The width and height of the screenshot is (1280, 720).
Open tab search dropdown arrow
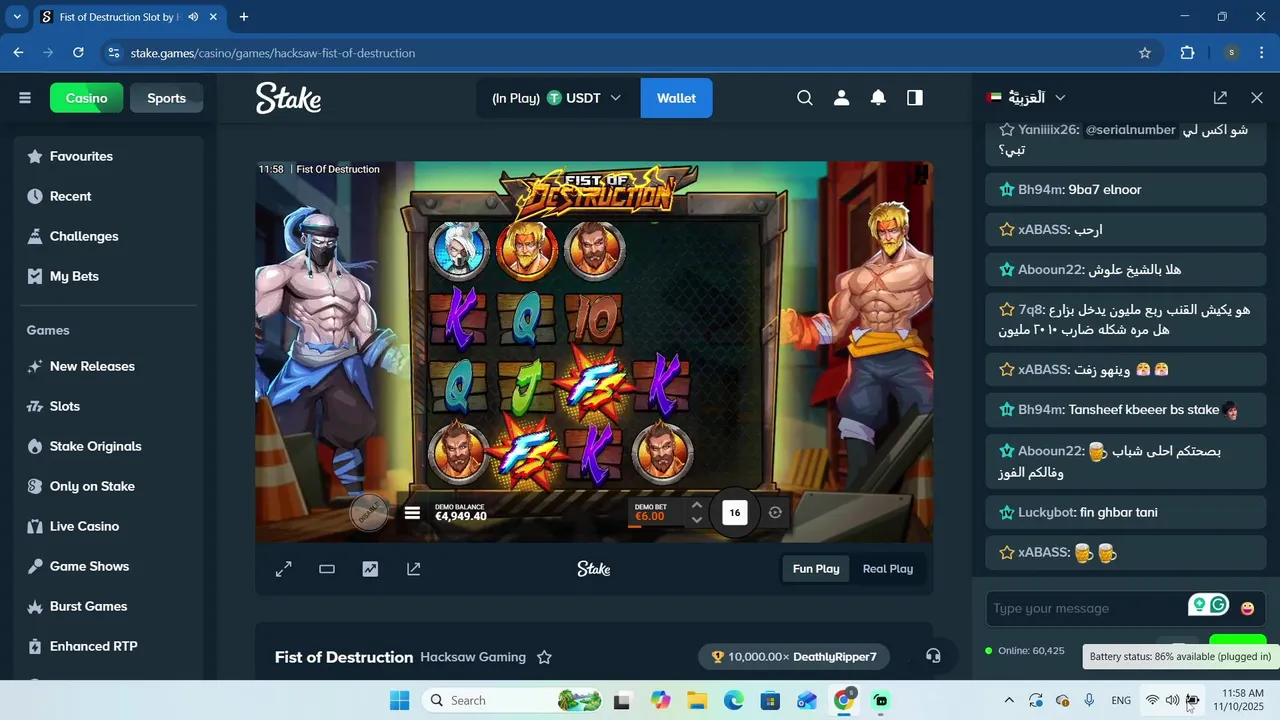click(17, 17)
